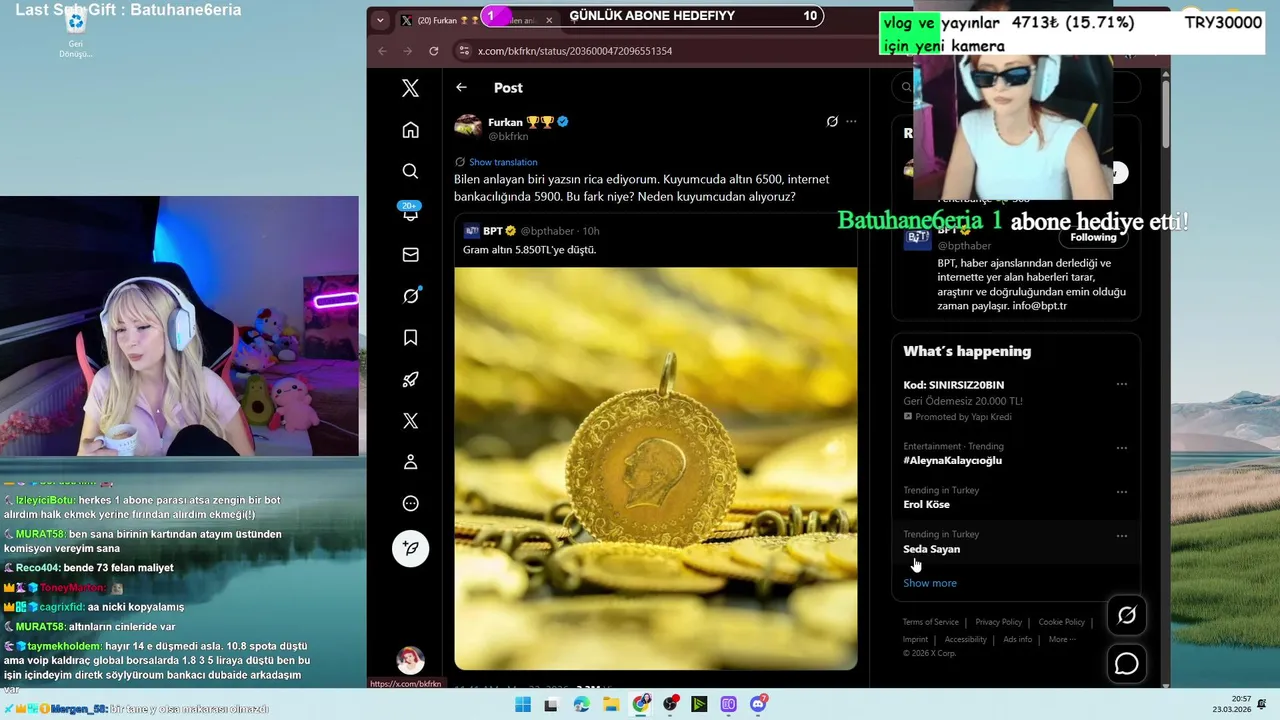
Task: Go back with browser back arrow
Action: point(382,51)
